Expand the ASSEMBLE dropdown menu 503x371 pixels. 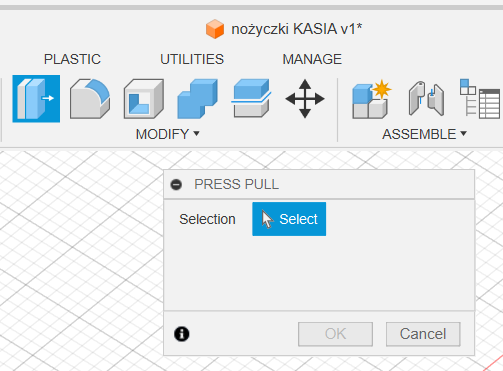(x=424, y=134)
